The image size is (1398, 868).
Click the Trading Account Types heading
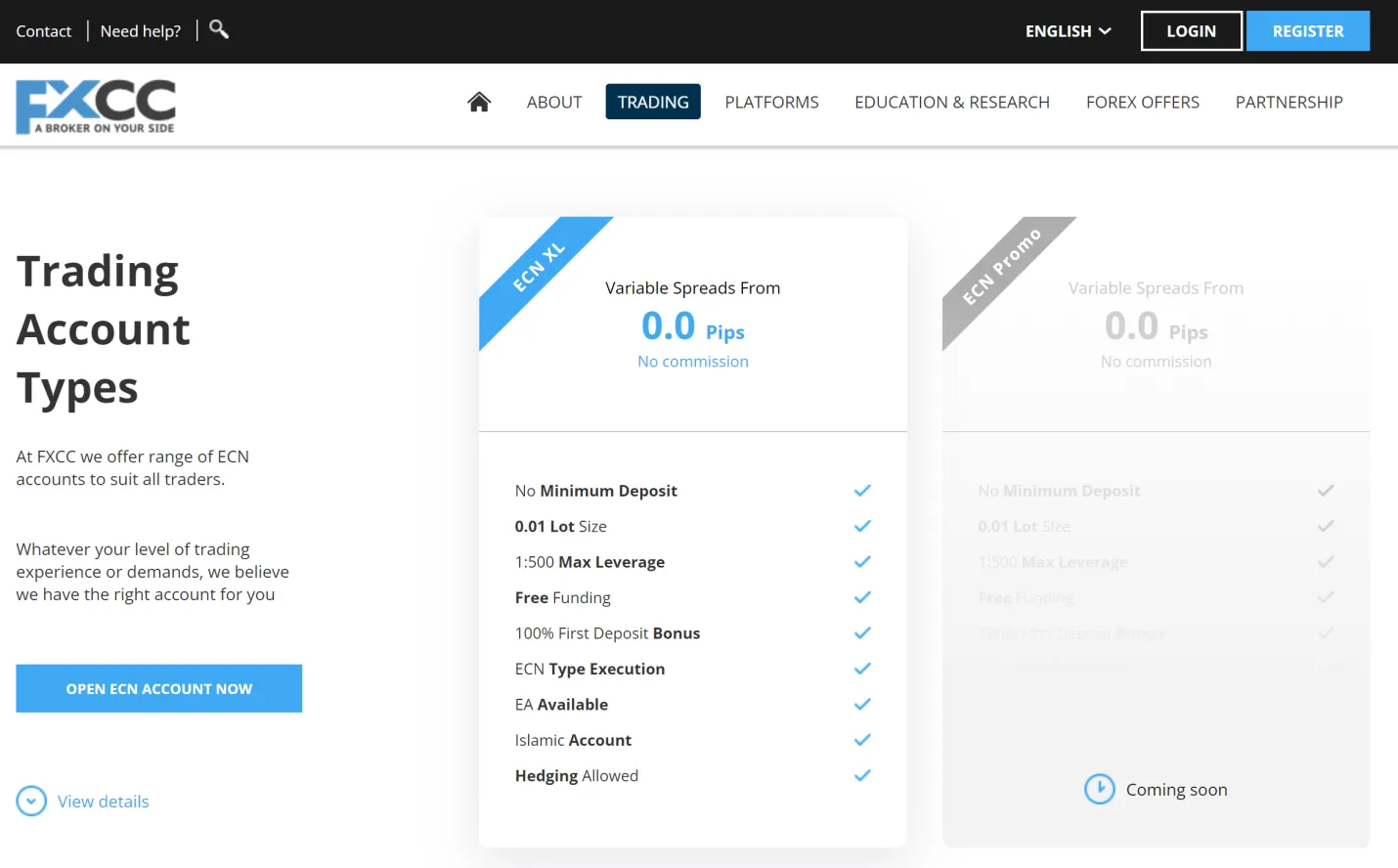[104, 329]
